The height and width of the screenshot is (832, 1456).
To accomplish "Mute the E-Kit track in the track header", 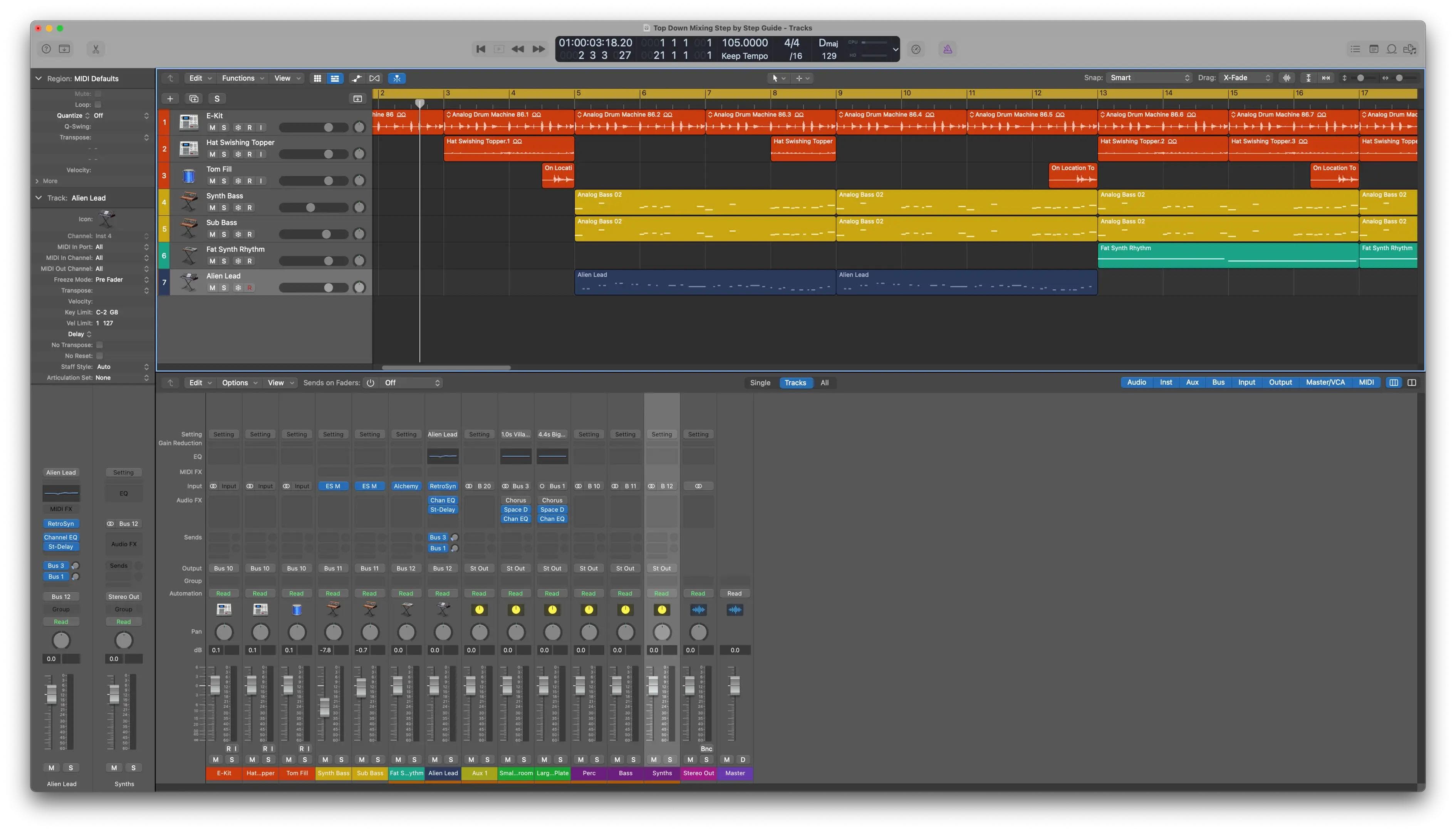I will pos(212,127).
